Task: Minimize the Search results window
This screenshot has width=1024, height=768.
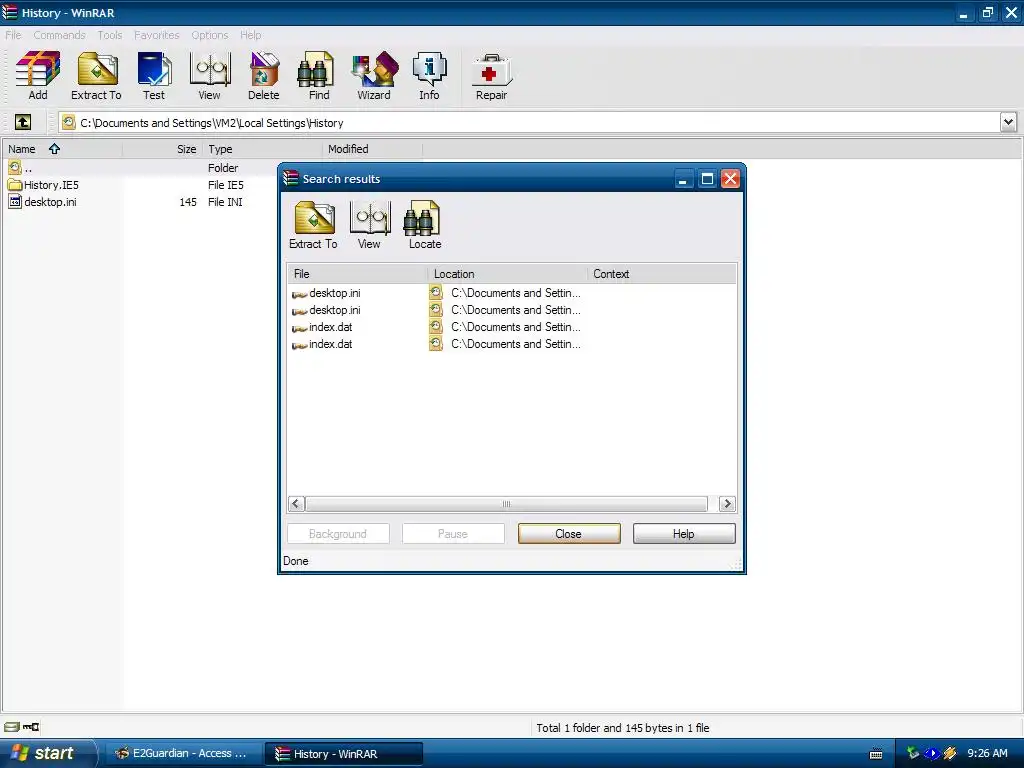Action: [683, 178]
